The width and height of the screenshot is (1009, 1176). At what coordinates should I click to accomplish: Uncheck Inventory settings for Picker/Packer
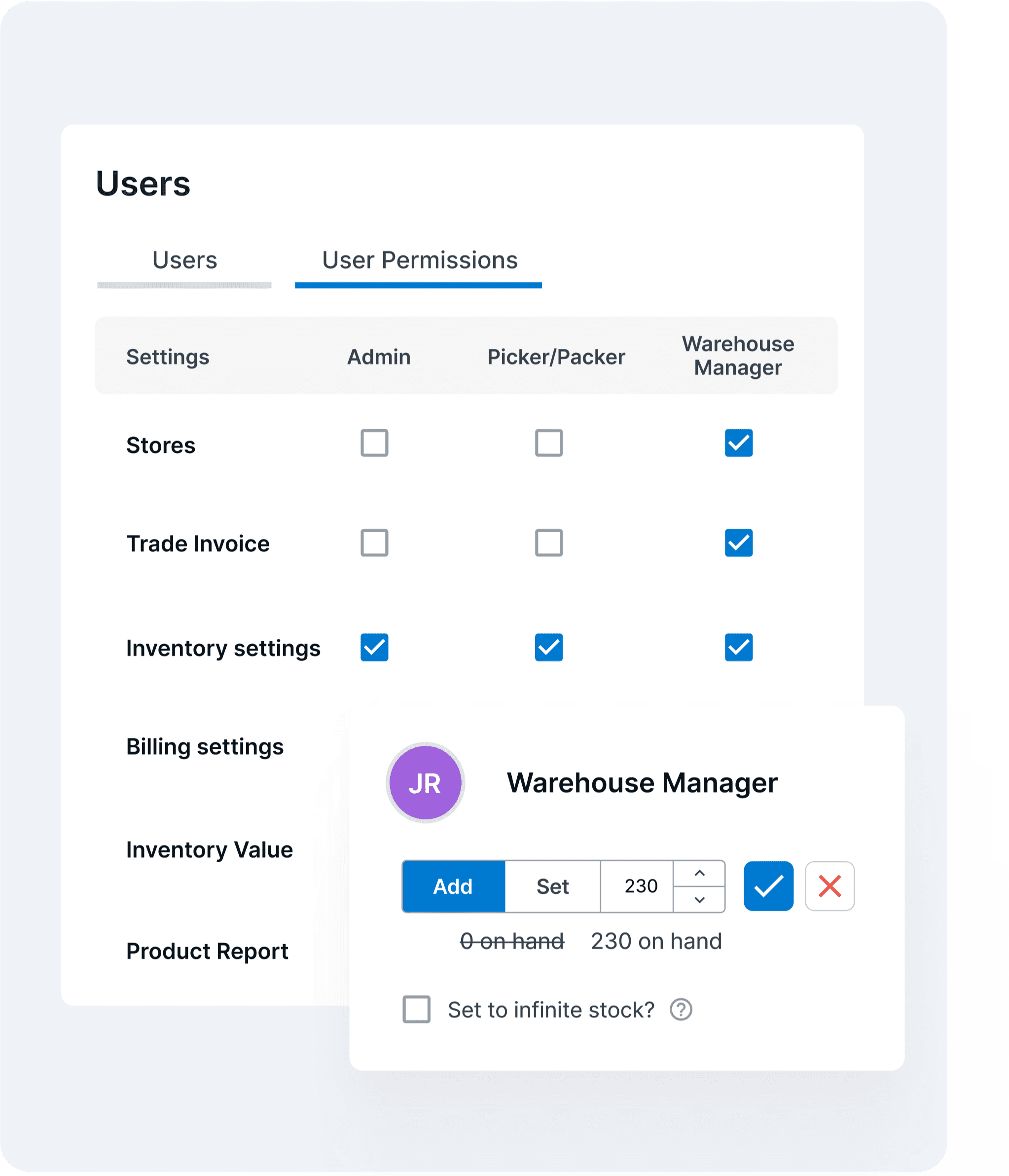point(549,647)
